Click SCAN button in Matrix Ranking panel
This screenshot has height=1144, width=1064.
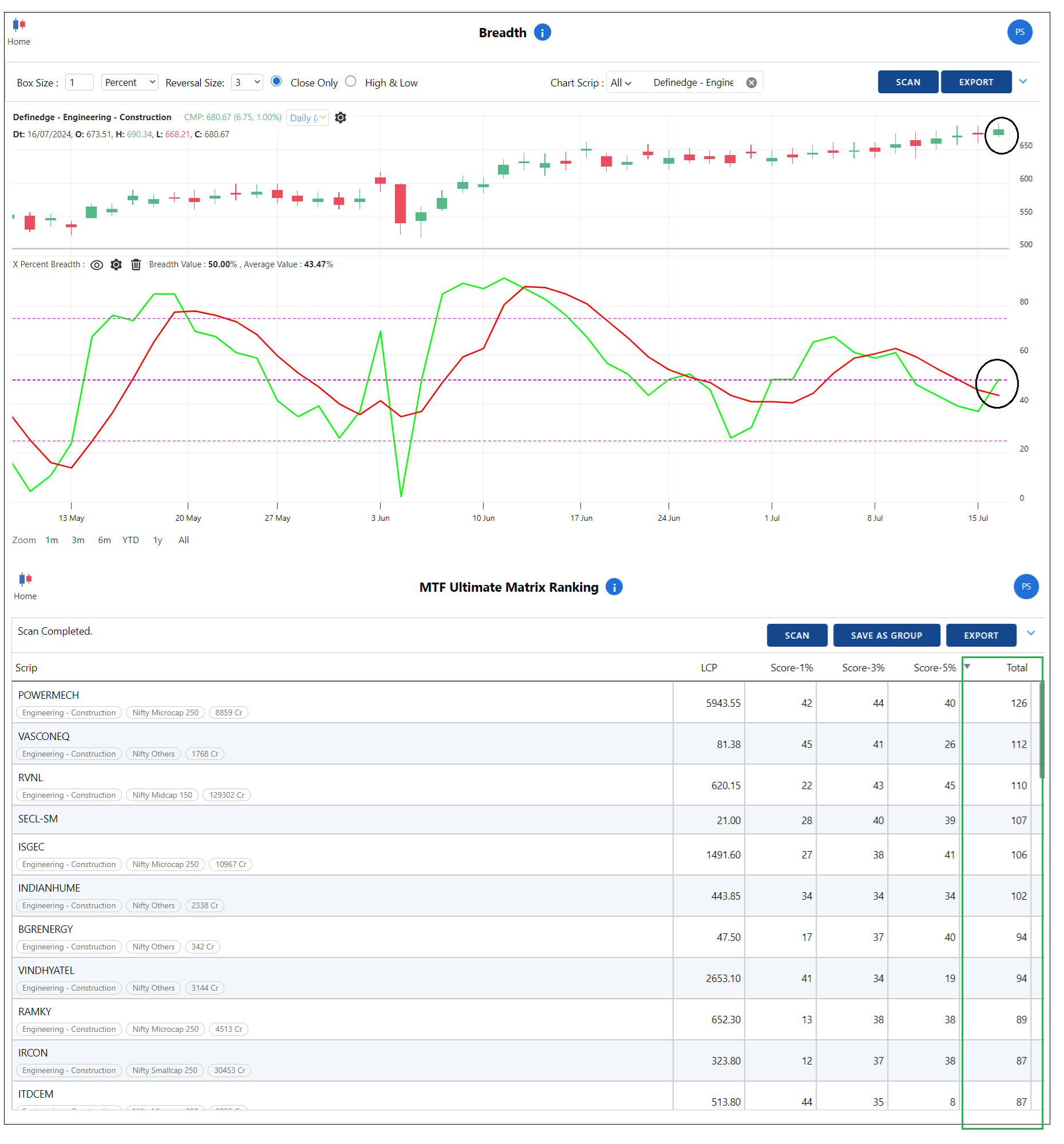(796, 635)
